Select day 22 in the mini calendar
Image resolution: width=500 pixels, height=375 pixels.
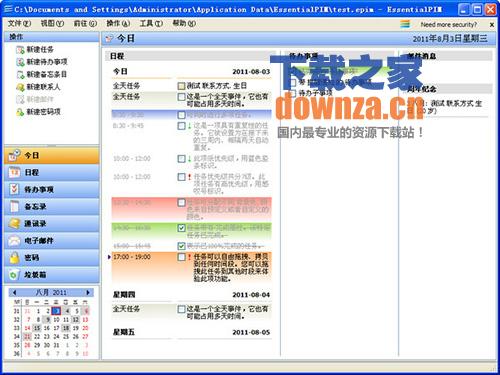coord(37,337)
